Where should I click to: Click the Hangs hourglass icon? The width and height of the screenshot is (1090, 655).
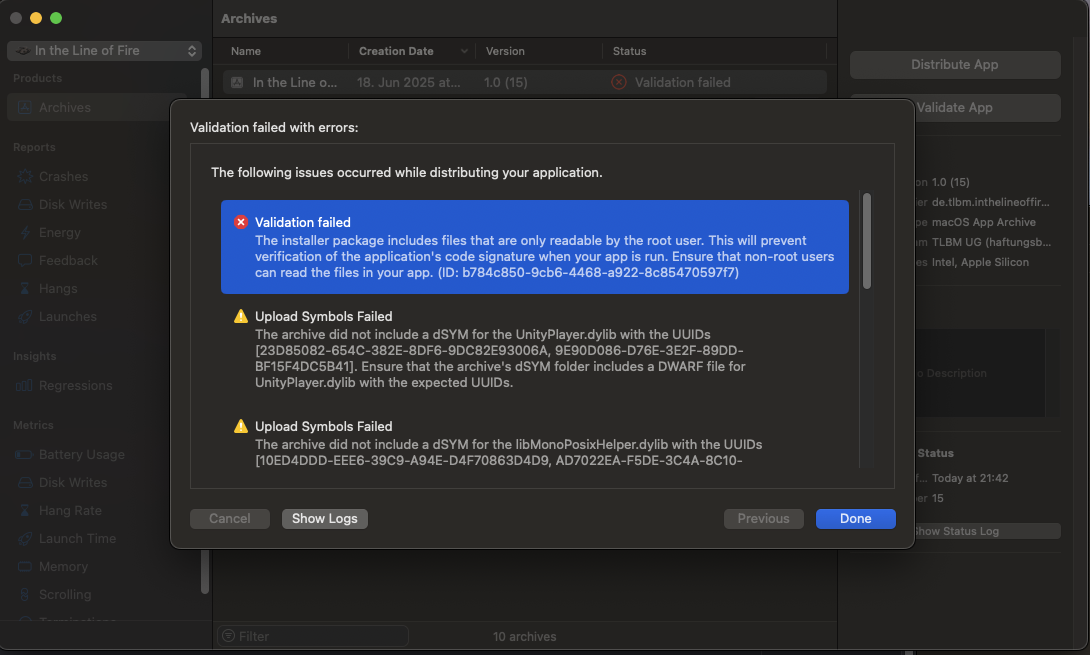click(x=23, y=289)
